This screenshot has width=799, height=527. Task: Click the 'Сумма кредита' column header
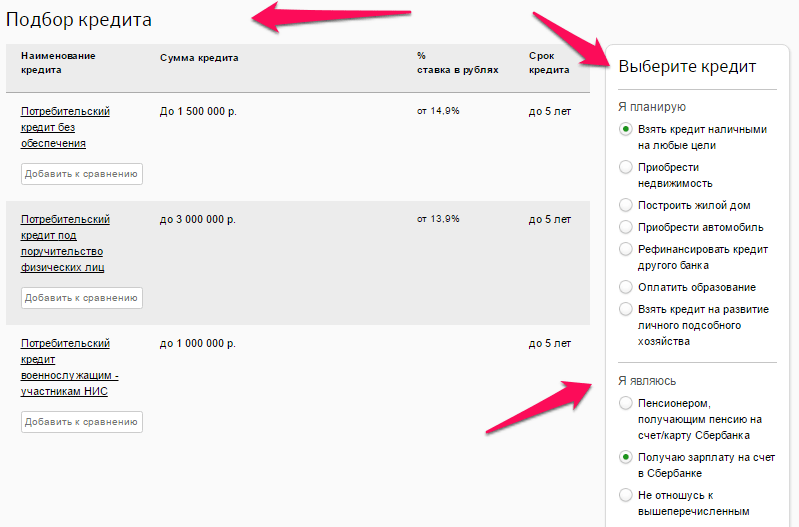tap(199, 57)
